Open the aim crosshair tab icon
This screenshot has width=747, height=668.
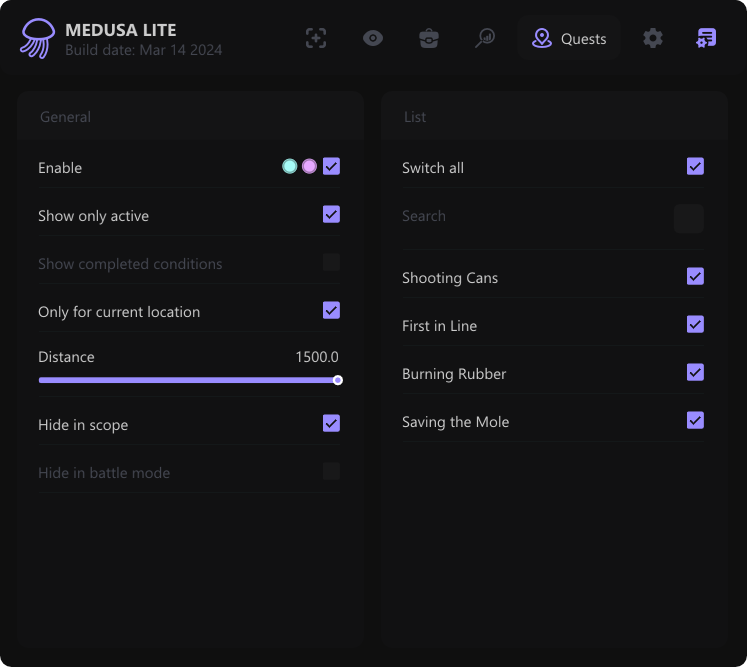point(316,38)
